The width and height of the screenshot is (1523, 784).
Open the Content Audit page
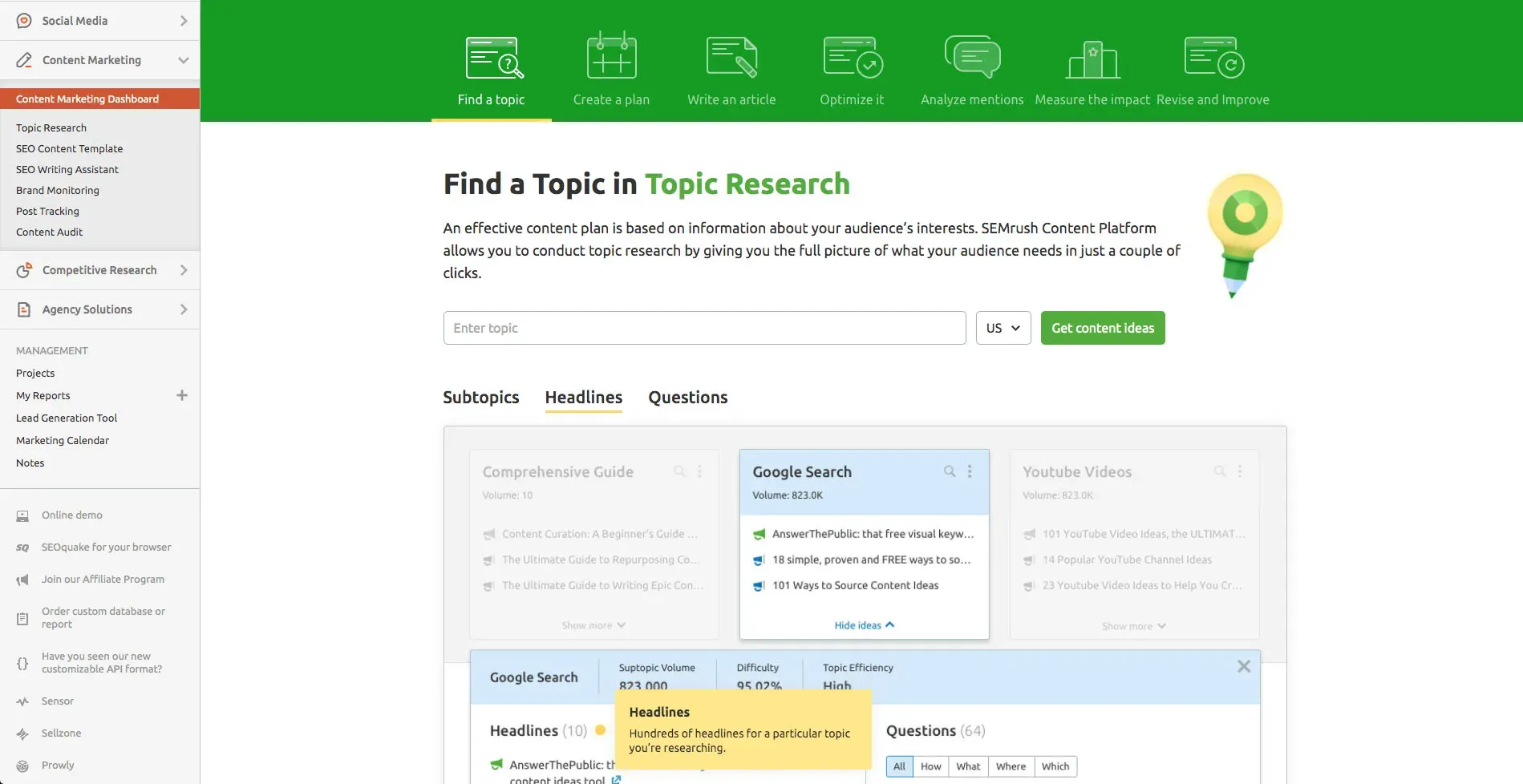point(49,232)
